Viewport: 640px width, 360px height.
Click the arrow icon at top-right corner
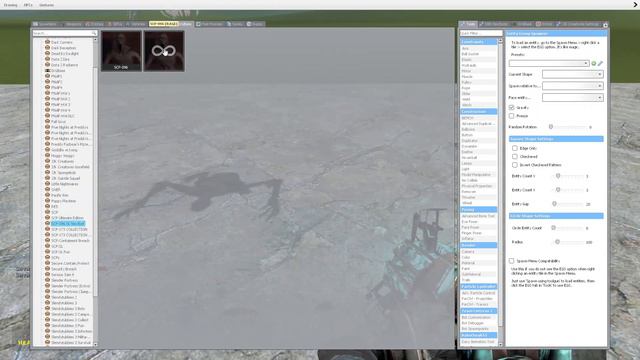pos(635,4)
